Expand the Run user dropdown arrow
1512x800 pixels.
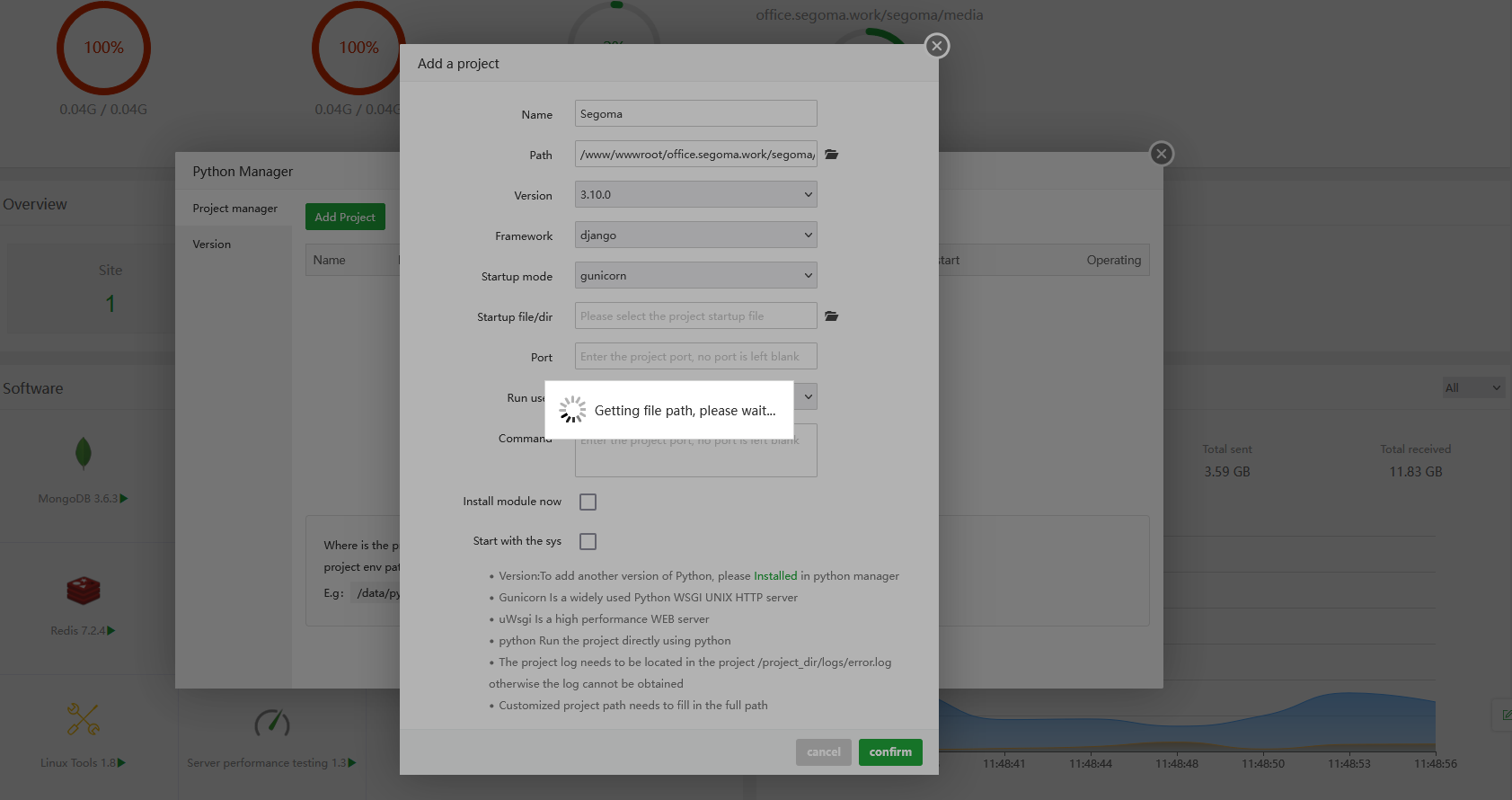tap(808, 396)
